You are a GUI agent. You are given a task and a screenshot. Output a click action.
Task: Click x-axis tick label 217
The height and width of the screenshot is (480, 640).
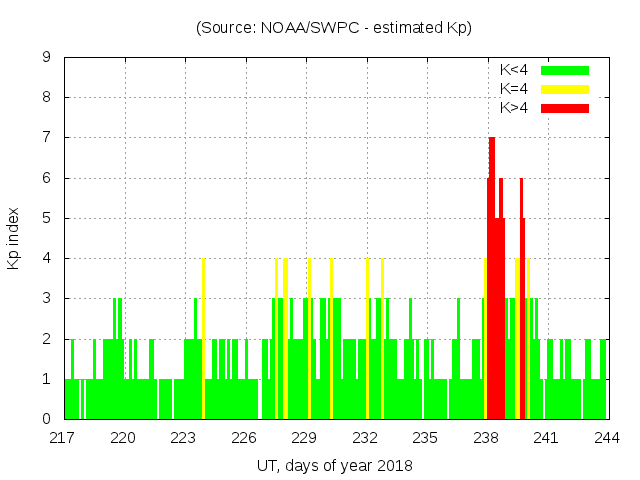pyautogui.click(x=63, y=437)
